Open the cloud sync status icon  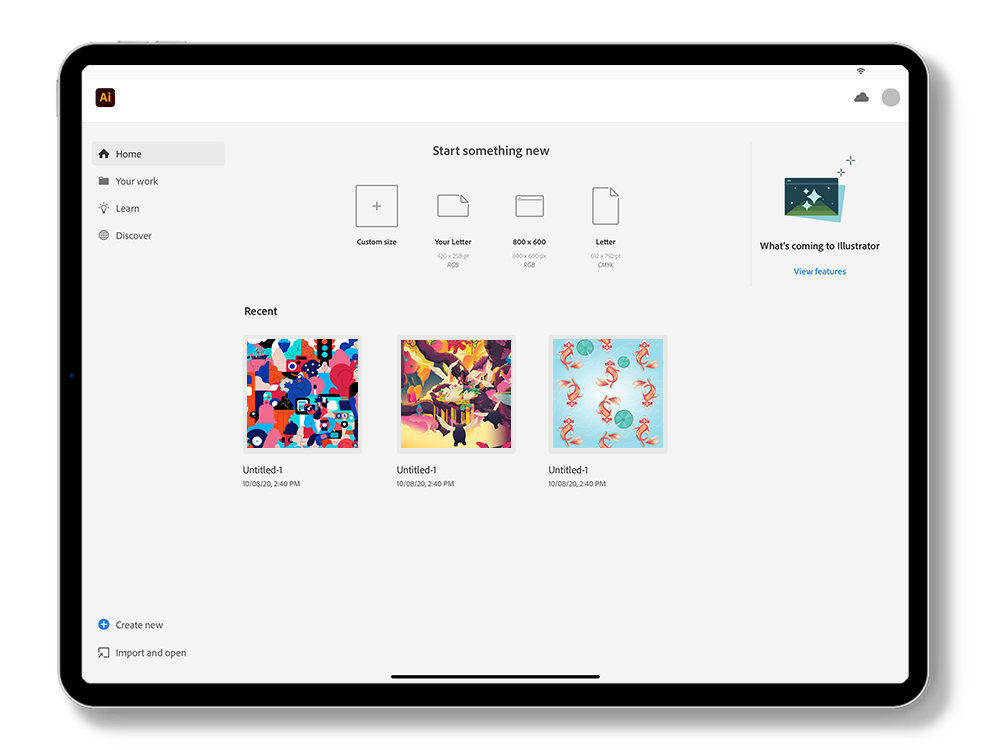point(861,97)
